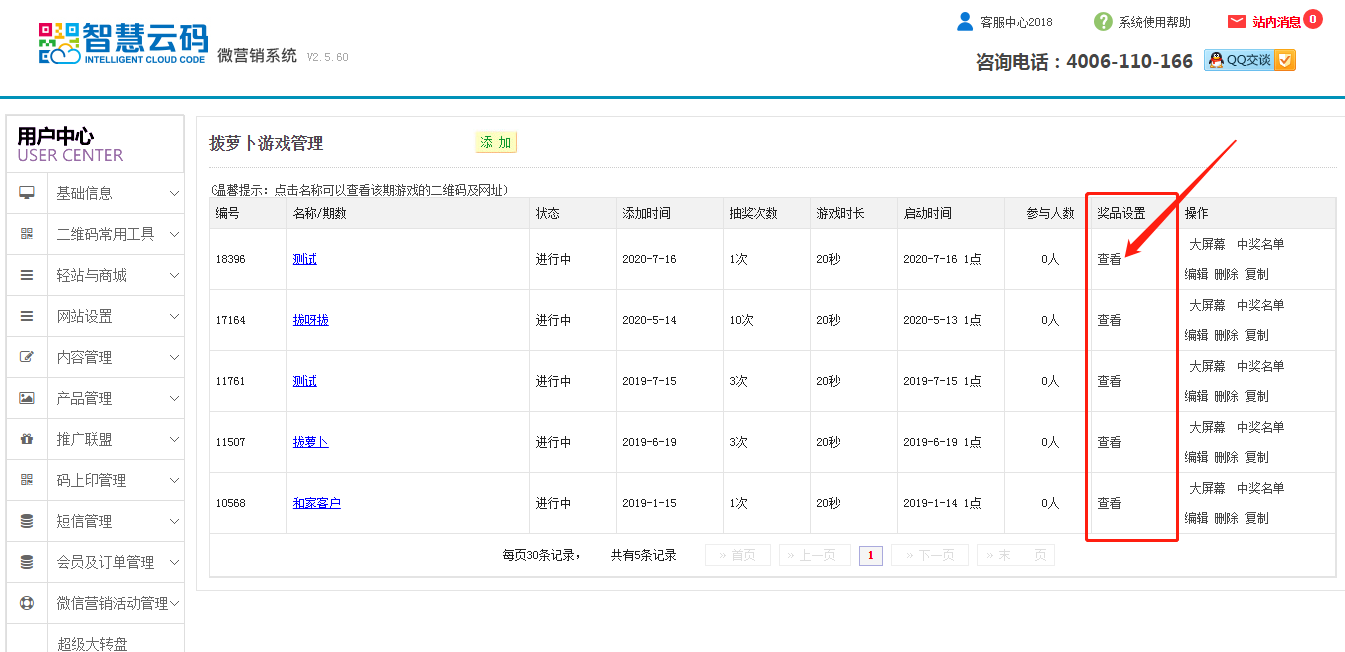Click the lifebuoy icon beside 微信营销活动管理
The height and width of the screenshot is (652, 1345).
(x=27, y=603)
